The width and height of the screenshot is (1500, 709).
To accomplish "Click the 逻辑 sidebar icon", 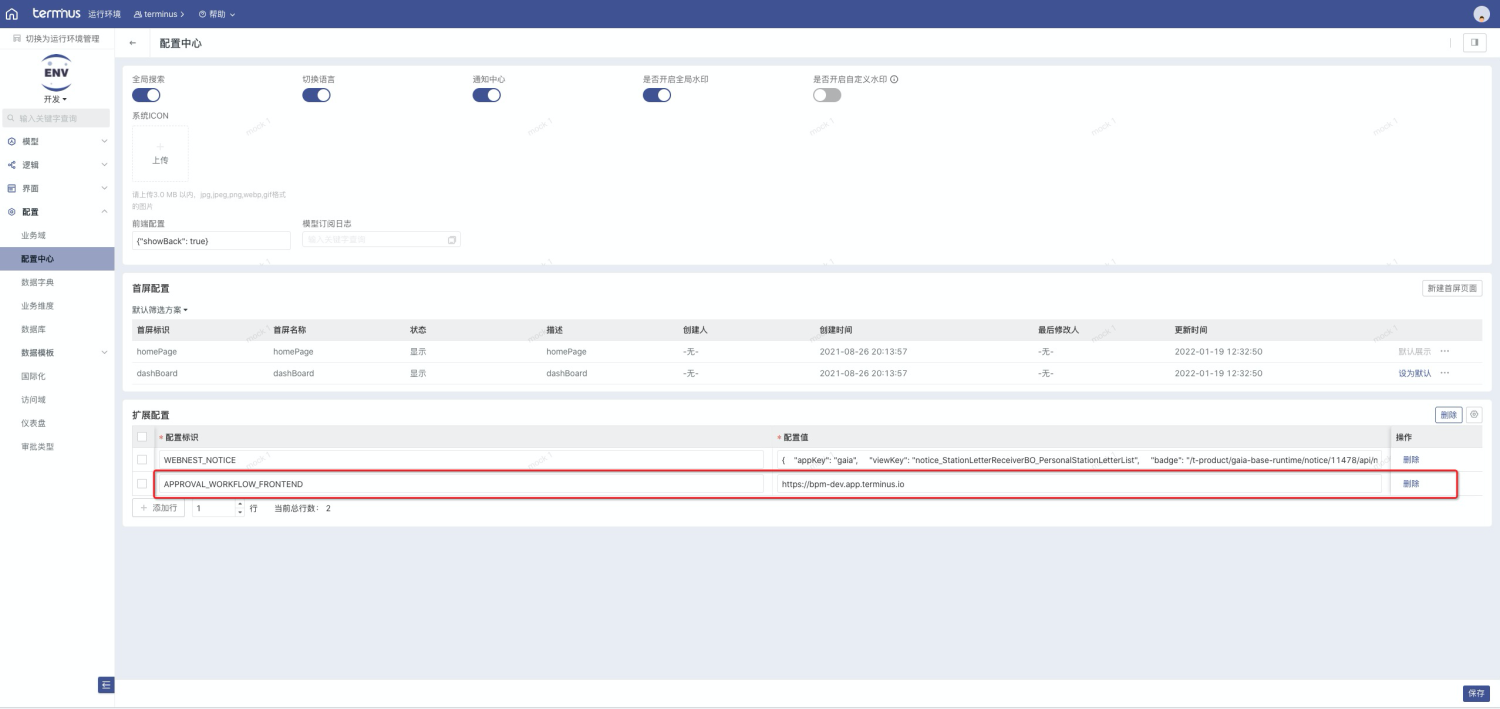I will (12, 165).
